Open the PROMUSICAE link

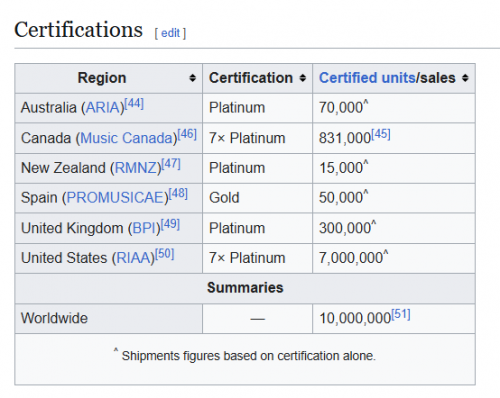(115, 197)
